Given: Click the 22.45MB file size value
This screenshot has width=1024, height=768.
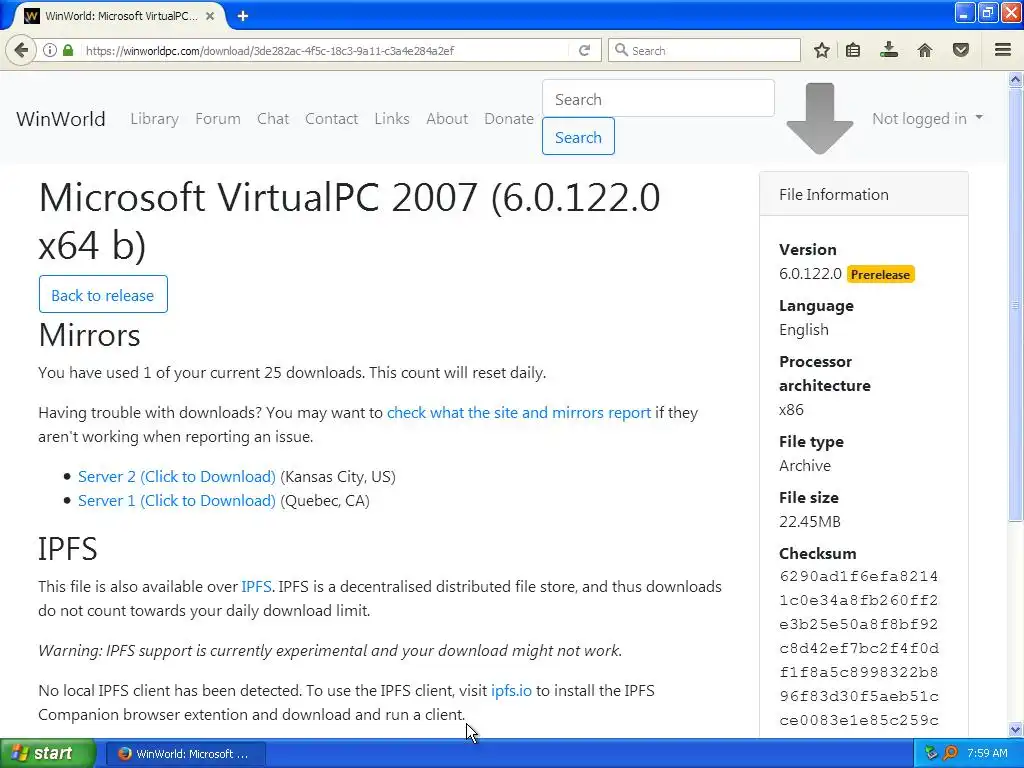Looking at the screenshot, I should 810,522.
